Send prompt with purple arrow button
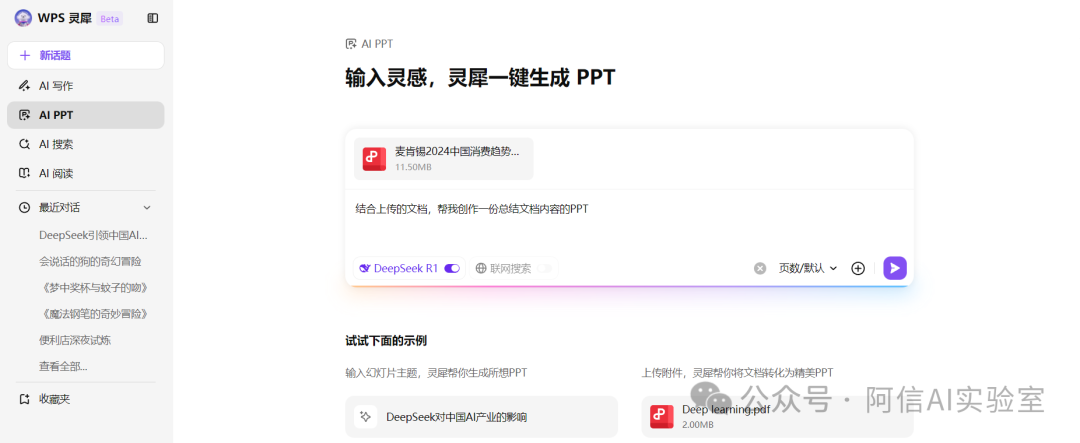The image size is (1080, 443). [x=895, y=268]
